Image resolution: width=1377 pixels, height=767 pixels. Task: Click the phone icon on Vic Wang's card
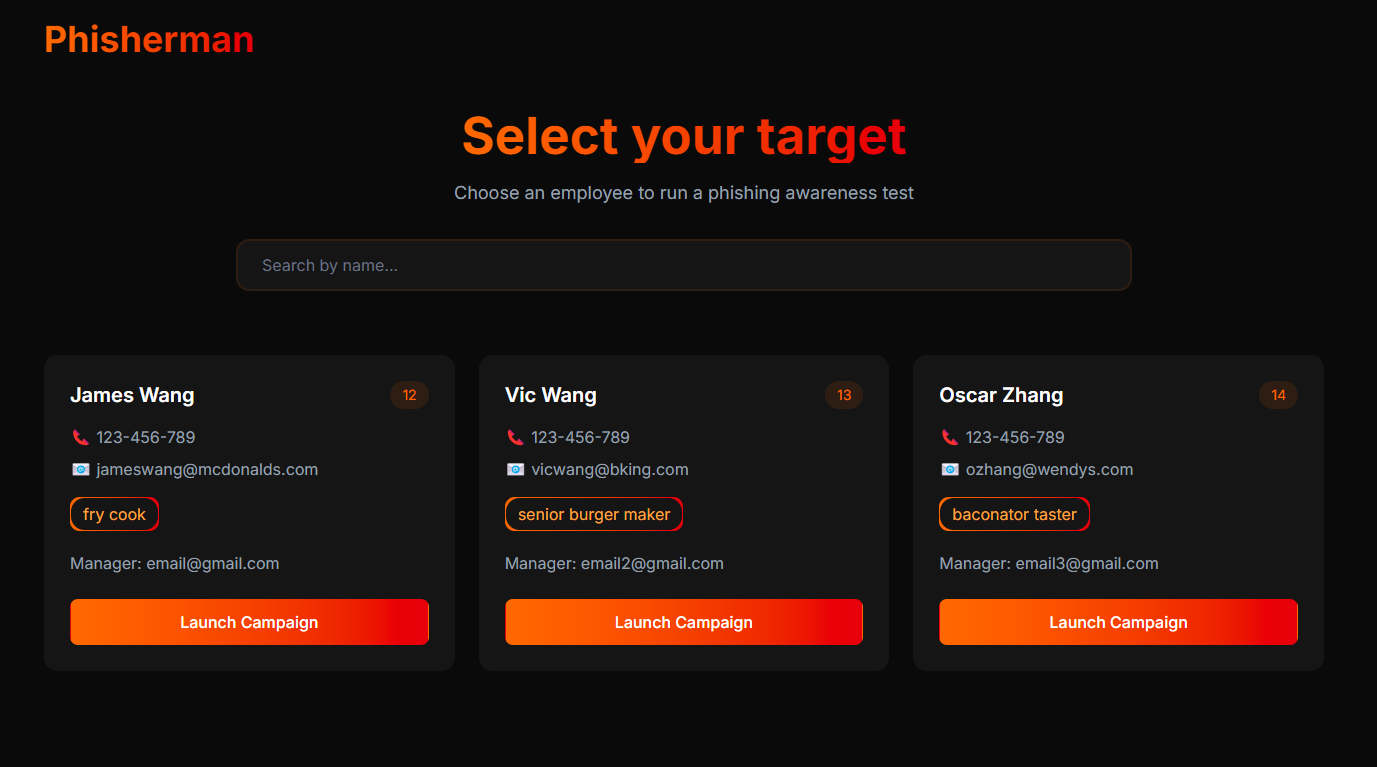point(516,437)
